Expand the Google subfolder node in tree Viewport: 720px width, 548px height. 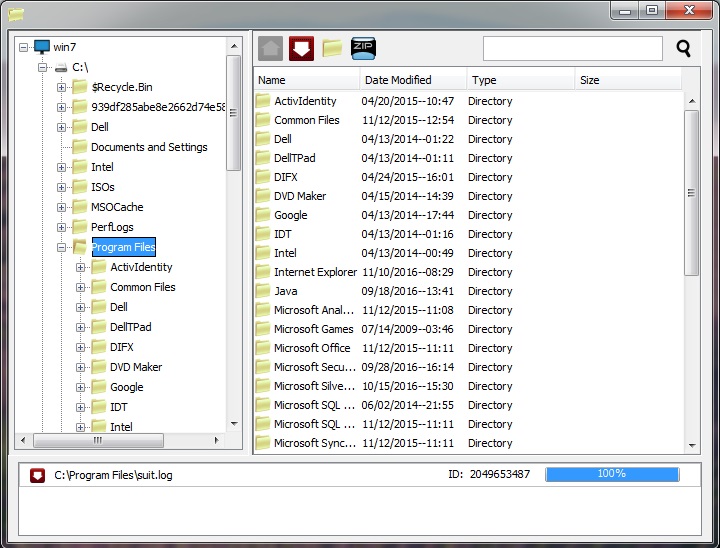[80, 387]
